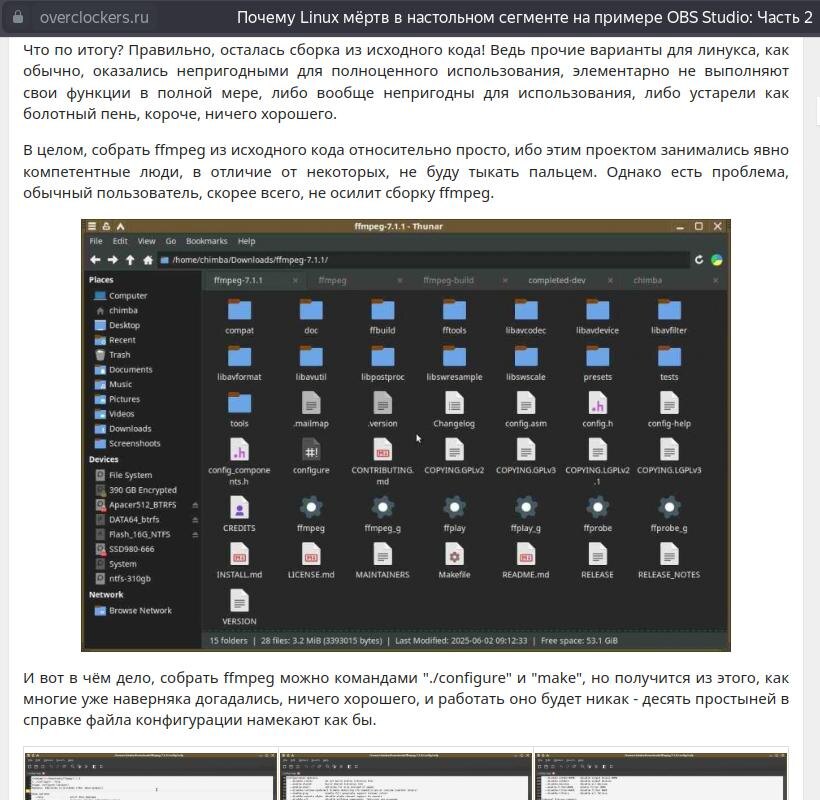Image resolution: width=820 pixels, height=800 pixels.
Task: Open the Bookmarks menu in Thunar
Action: click(207, 241)
